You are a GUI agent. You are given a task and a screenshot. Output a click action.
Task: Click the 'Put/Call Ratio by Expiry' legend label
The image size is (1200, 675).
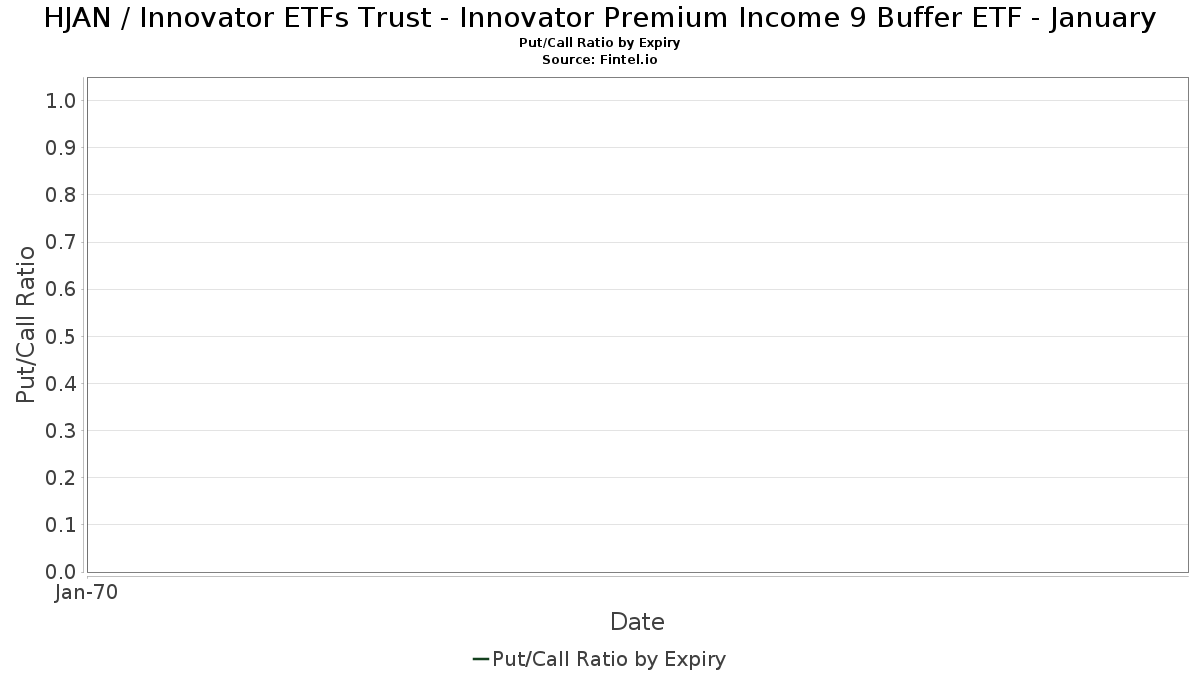pyautogui.click(x=609, y=659)
